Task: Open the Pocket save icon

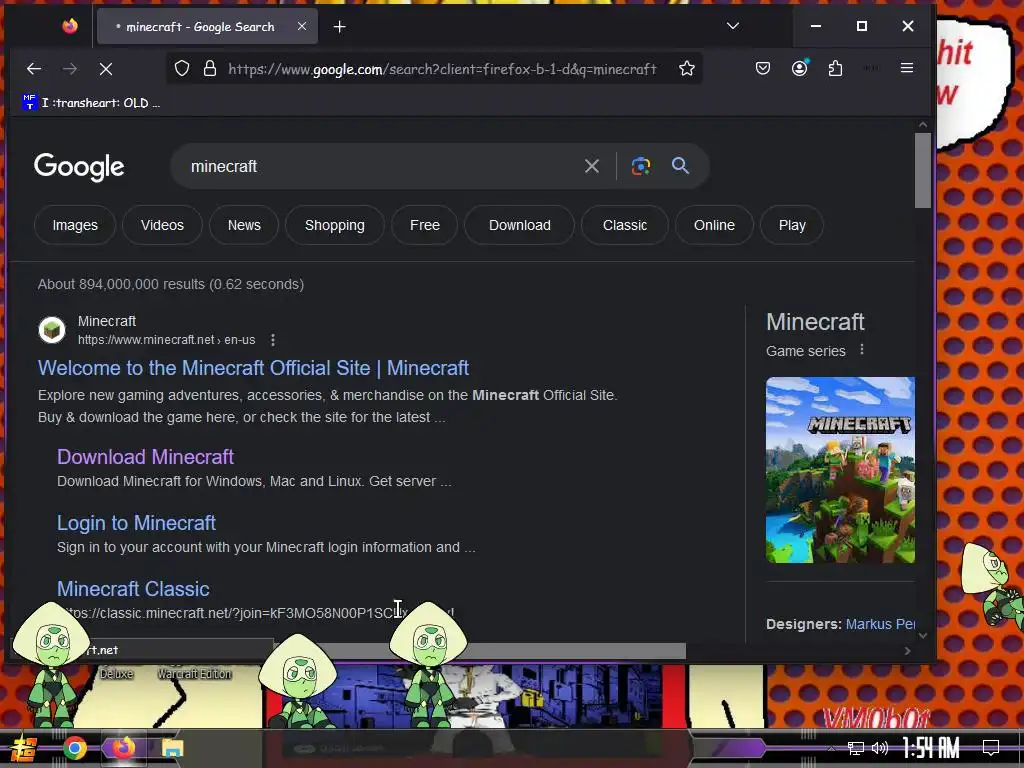Action: coord(763,68)
